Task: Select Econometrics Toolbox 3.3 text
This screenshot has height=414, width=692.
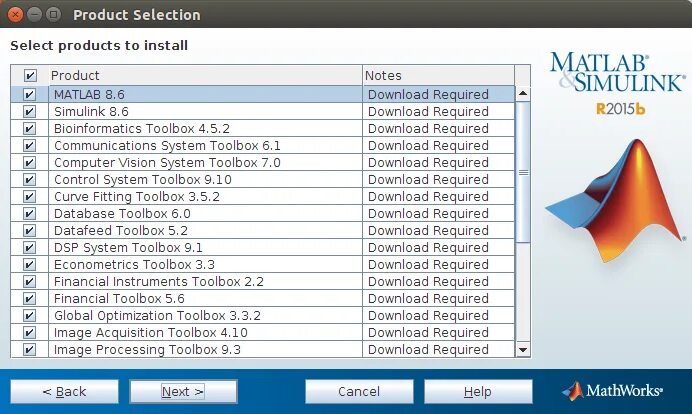Action: (134, 264)
